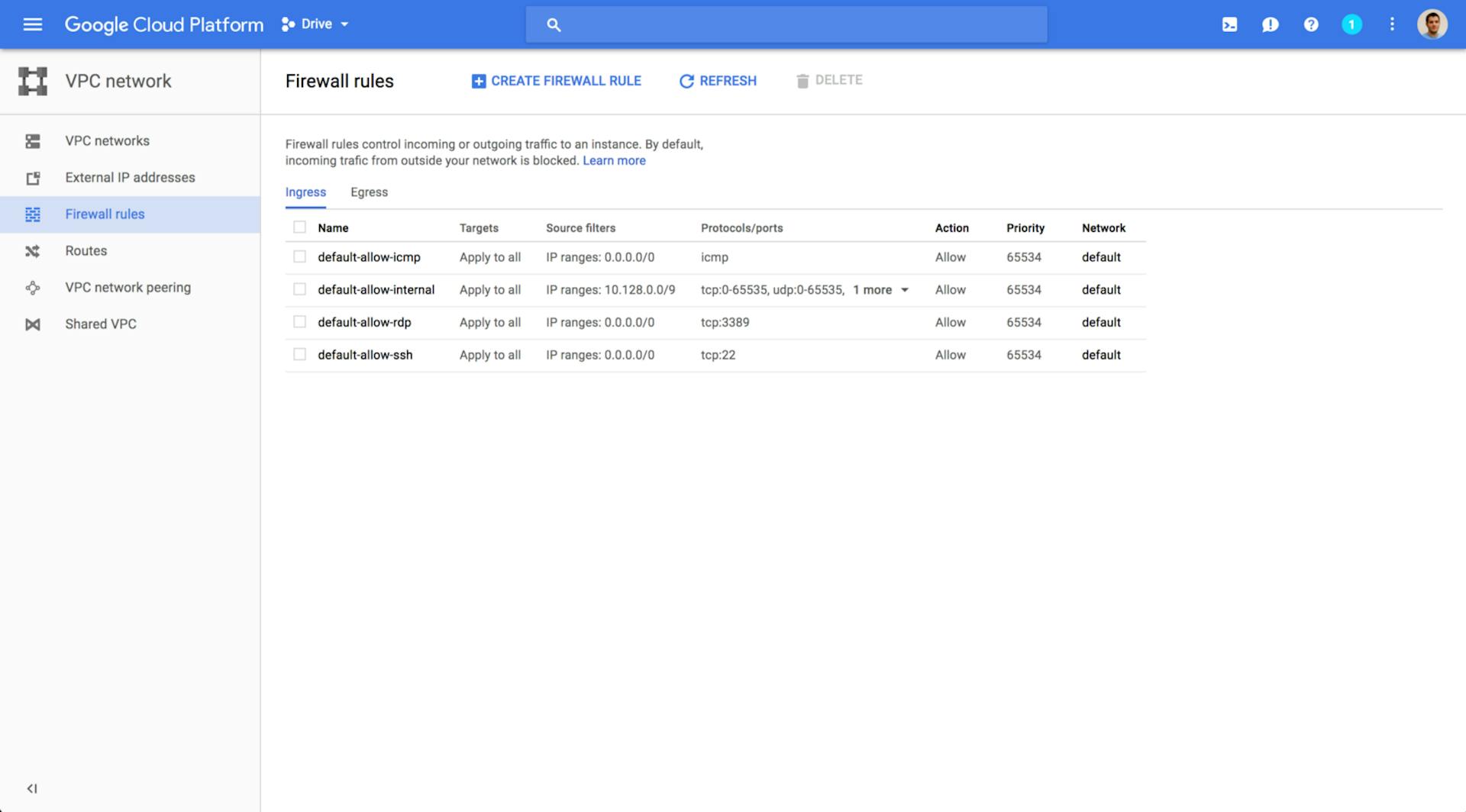Switch to the Egress tab
The width and height of the screenshot is (1466, 812).
pyautogui.click(x=369, y=192)
